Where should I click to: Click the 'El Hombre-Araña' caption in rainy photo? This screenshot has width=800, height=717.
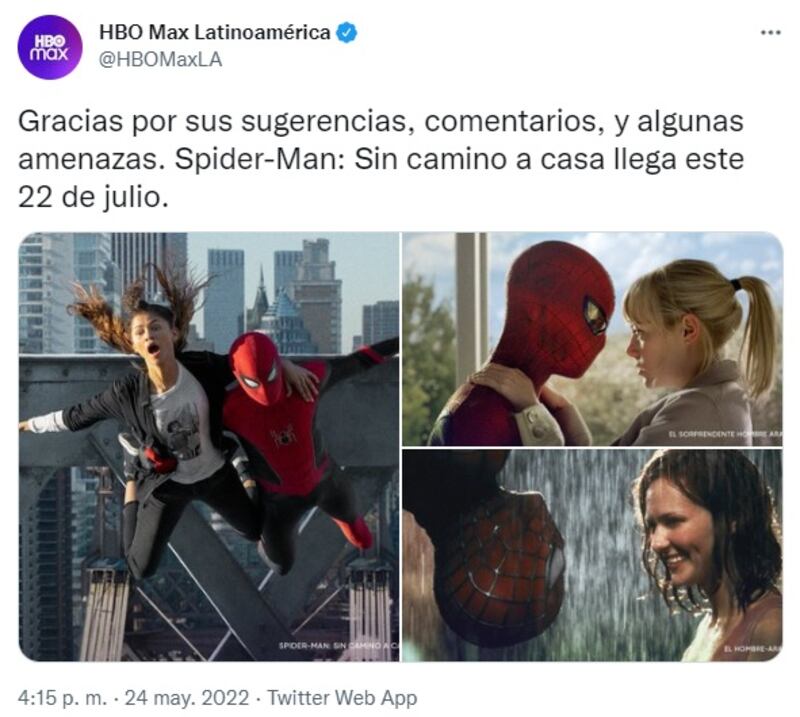(753, 649)
